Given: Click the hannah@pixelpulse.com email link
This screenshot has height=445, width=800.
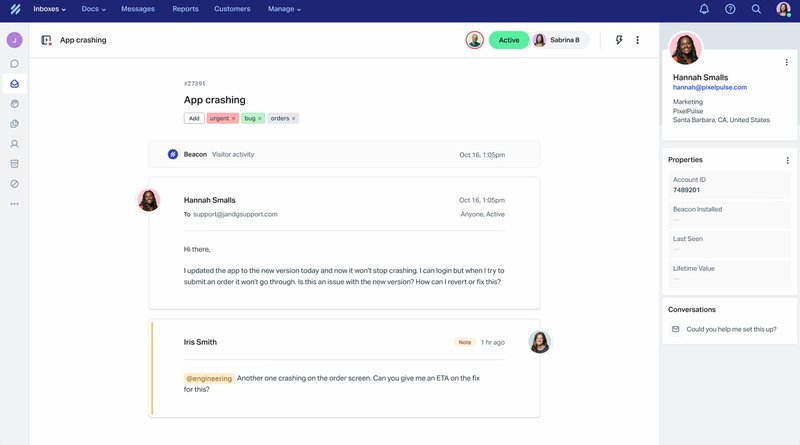Looking at the screenshot, I should click(x=710, y=87).
